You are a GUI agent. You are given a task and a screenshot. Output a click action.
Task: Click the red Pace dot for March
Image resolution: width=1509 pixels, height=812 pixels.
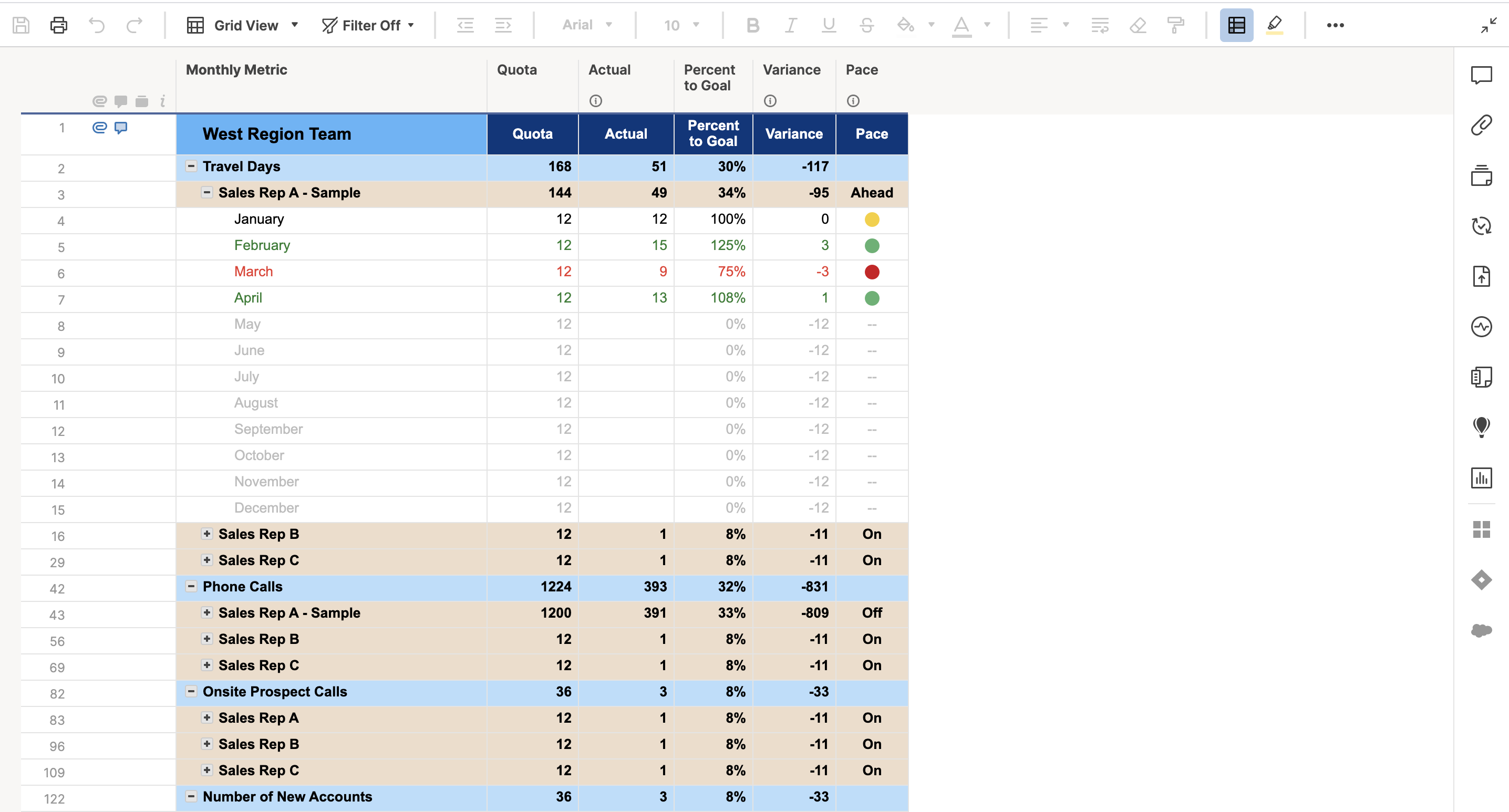point(872,272)
